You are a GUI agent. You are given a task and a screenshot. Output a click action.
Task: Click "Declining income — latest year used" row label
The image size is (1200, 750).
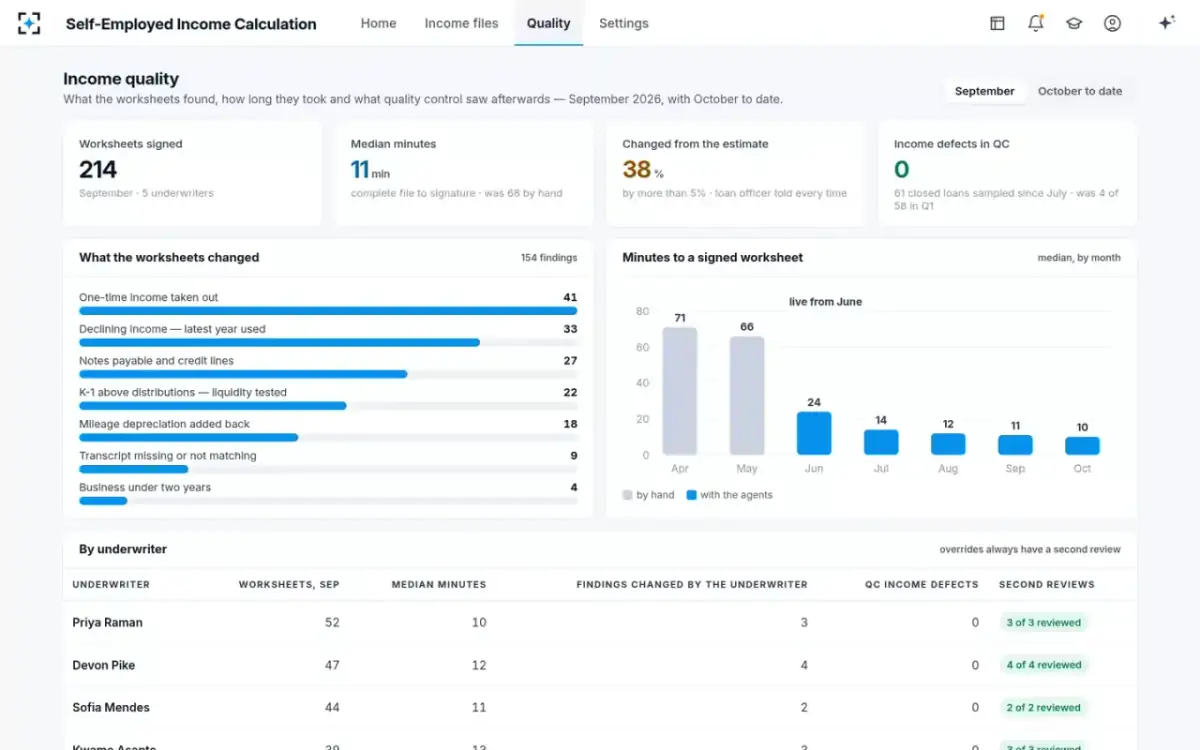[x=172, y=329]
